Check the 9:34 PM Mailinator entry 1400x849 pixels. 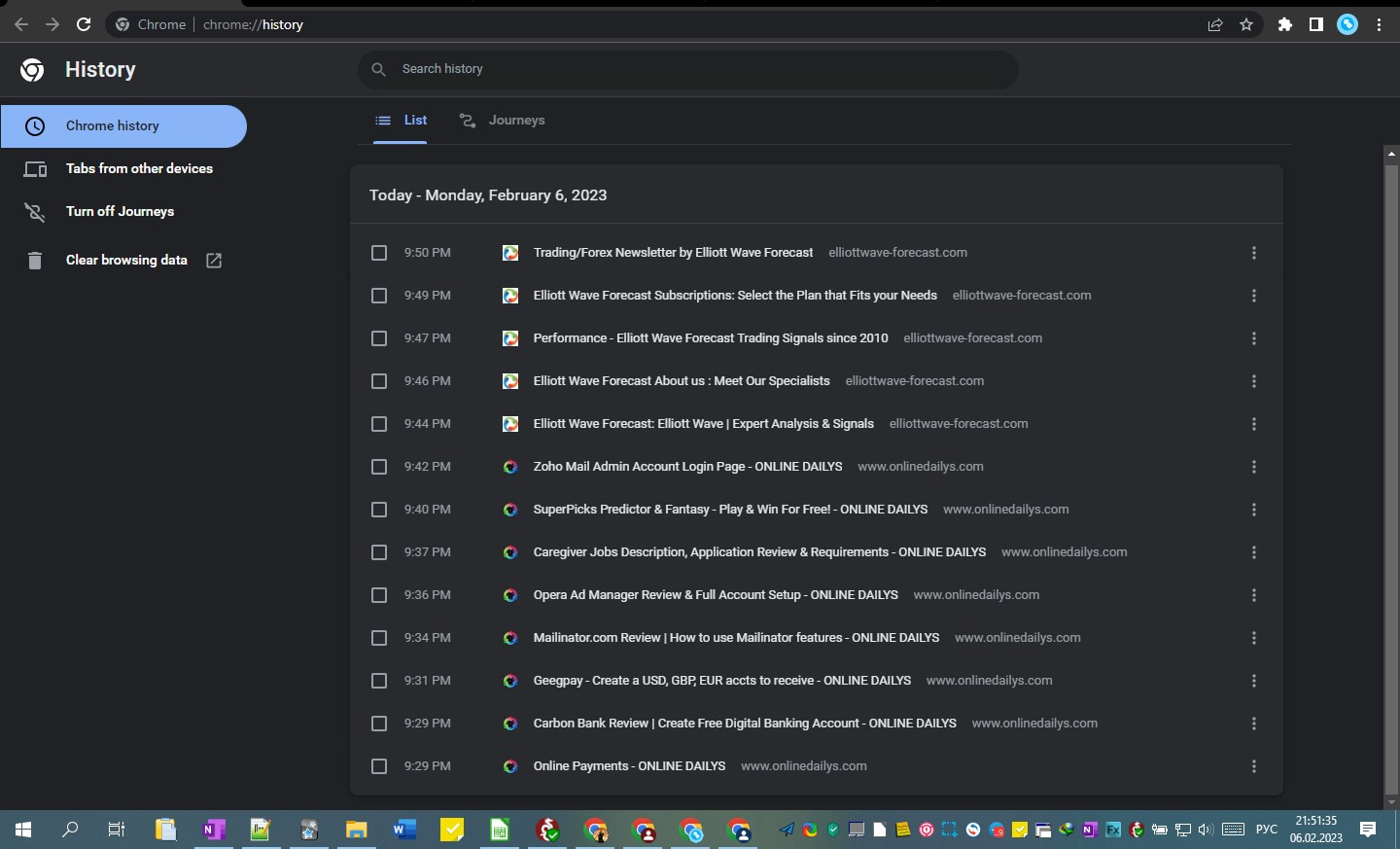point(379,638)
